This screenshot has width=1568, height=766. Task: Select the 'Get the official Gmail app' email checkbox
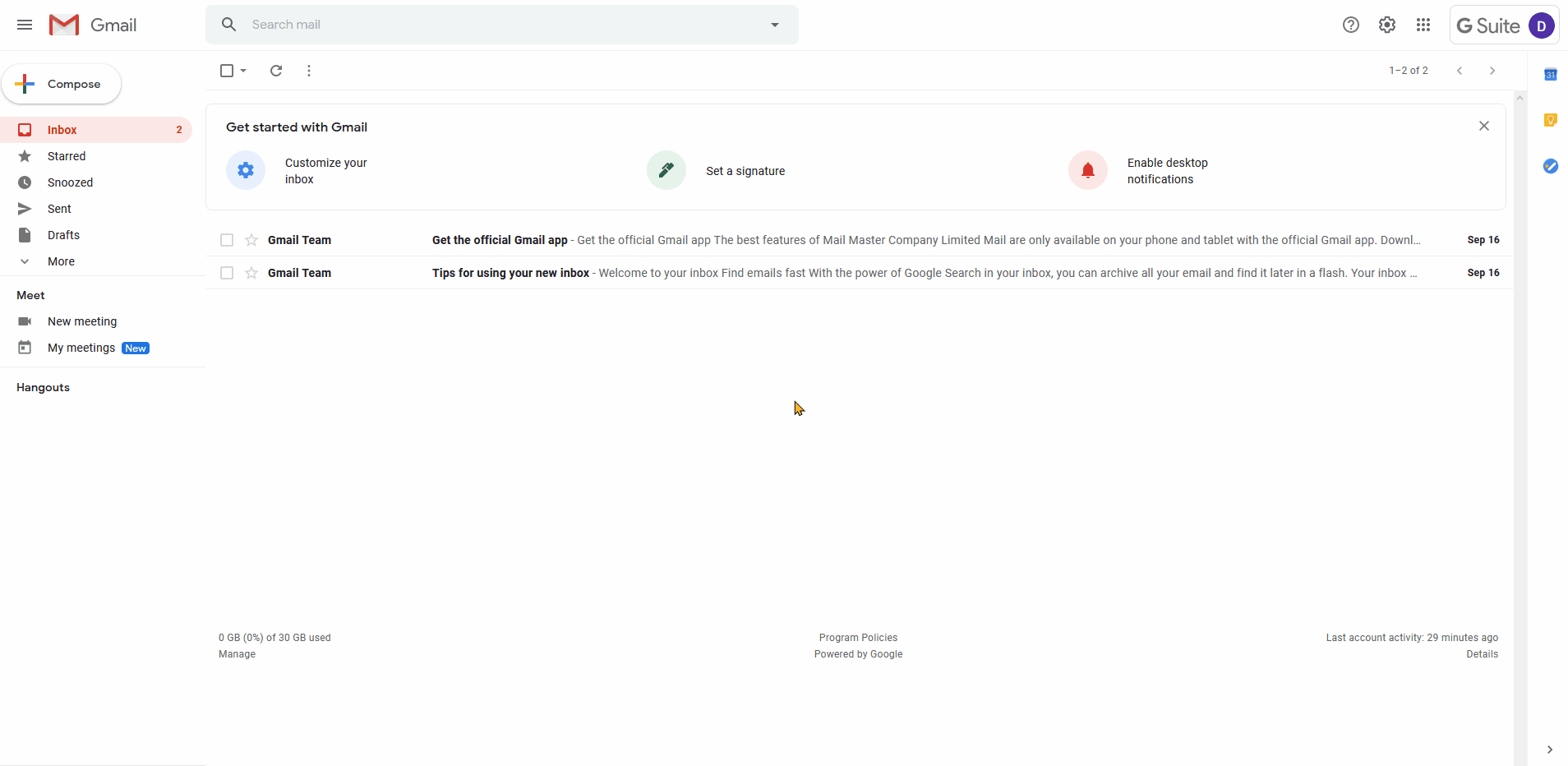(x=227, y=240)
